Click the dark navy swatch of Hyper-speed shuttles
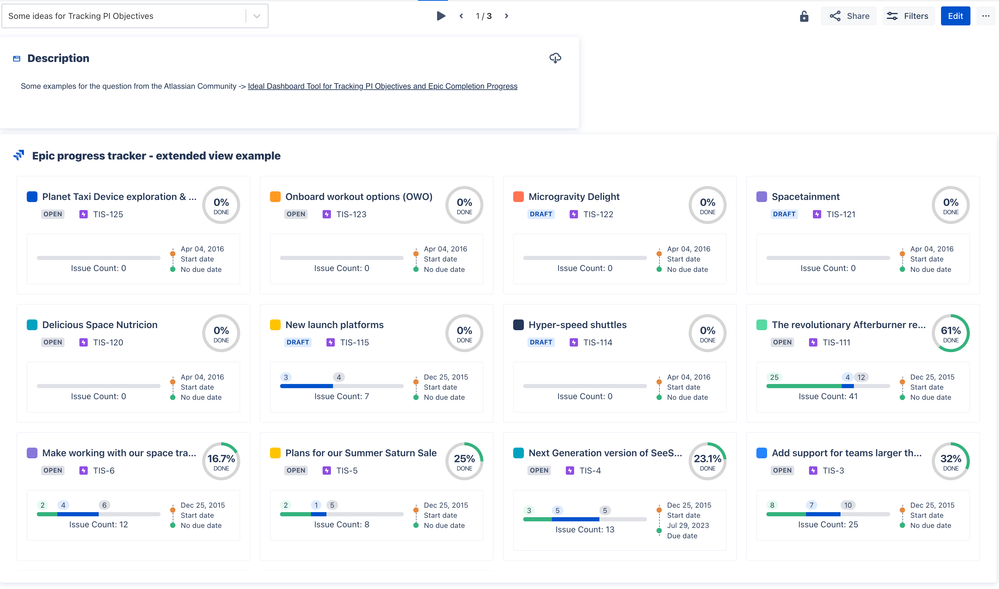This screenshot has height=589, width=999. pyautogui.click(x=519, y=324)
